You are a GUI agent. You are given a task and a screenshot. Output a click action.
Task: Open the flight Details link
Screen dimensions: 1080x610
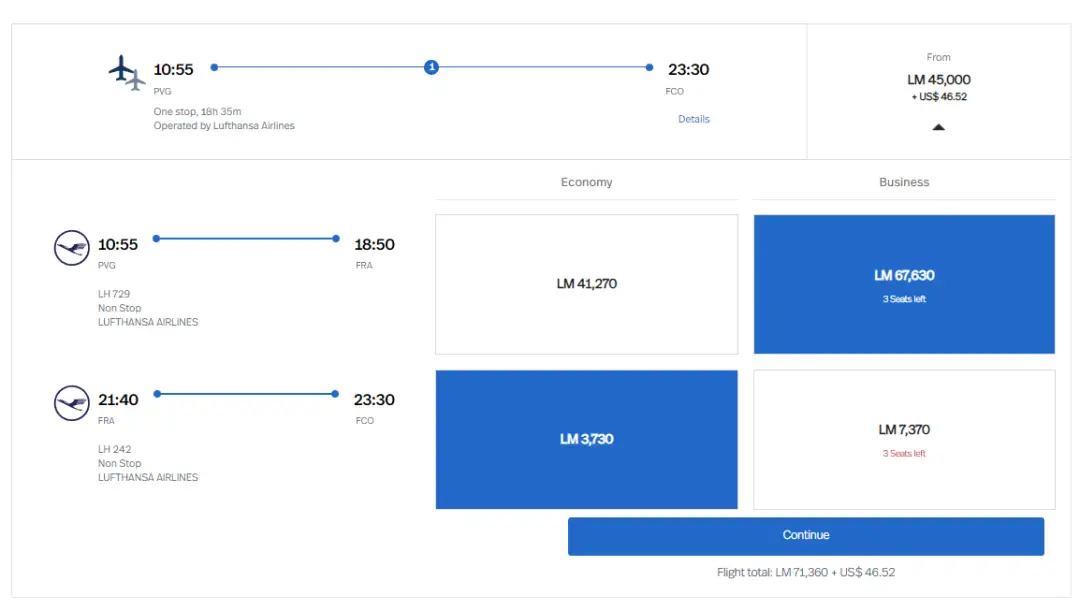[693, 119]
